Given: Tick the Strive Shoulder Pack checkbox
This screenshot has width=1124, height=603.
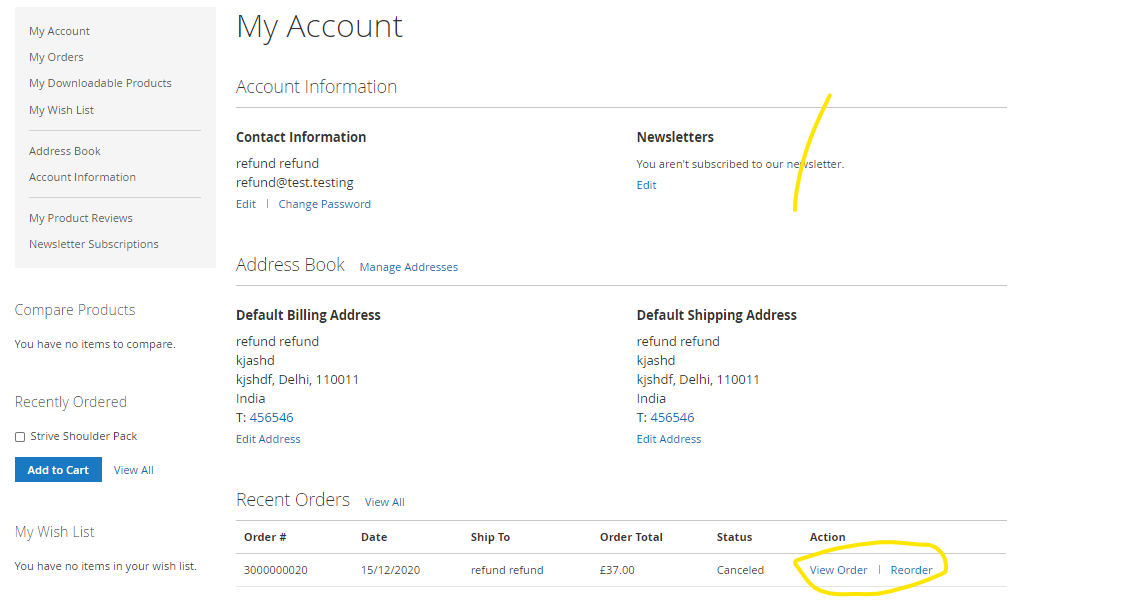Looking at the screenshot, I should 20,437.
